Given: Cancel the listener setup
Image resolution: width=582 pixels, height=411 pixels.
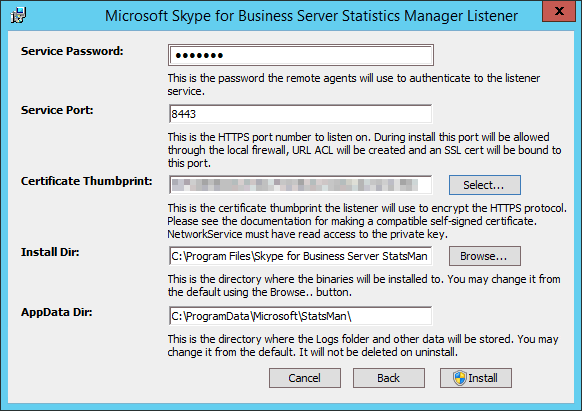Looking at the screenshot, I should click(x=305, y=378).
